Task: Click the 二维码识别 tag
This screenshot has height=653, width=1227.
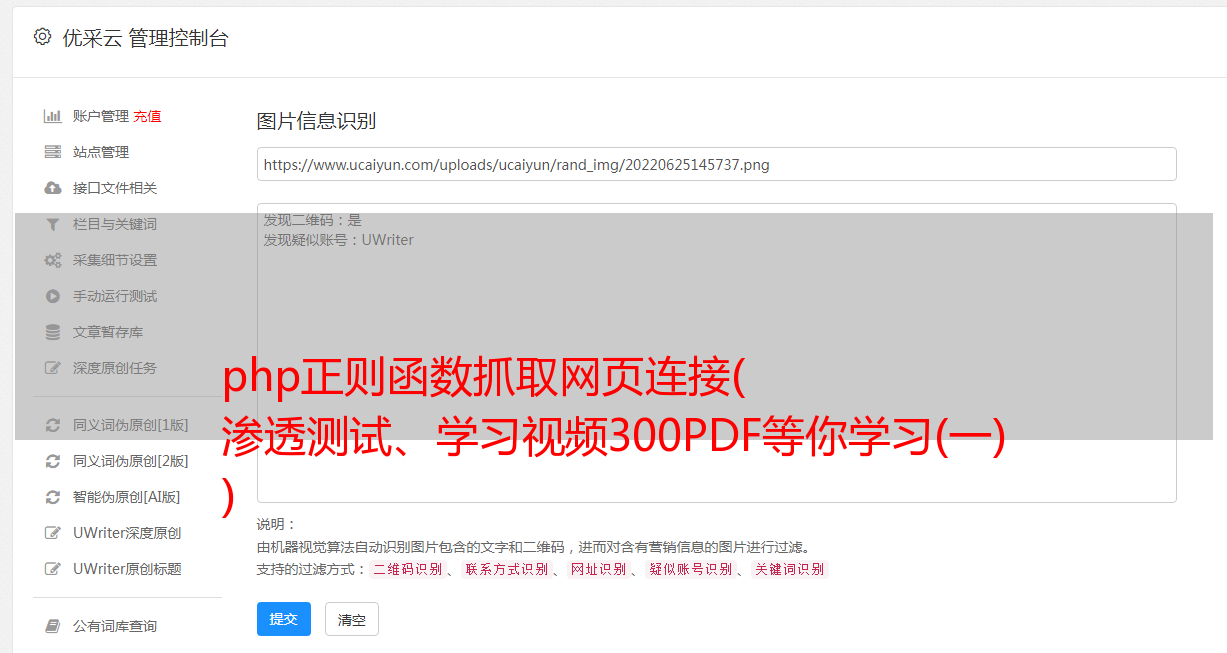Action: click(x=408, y=569)
